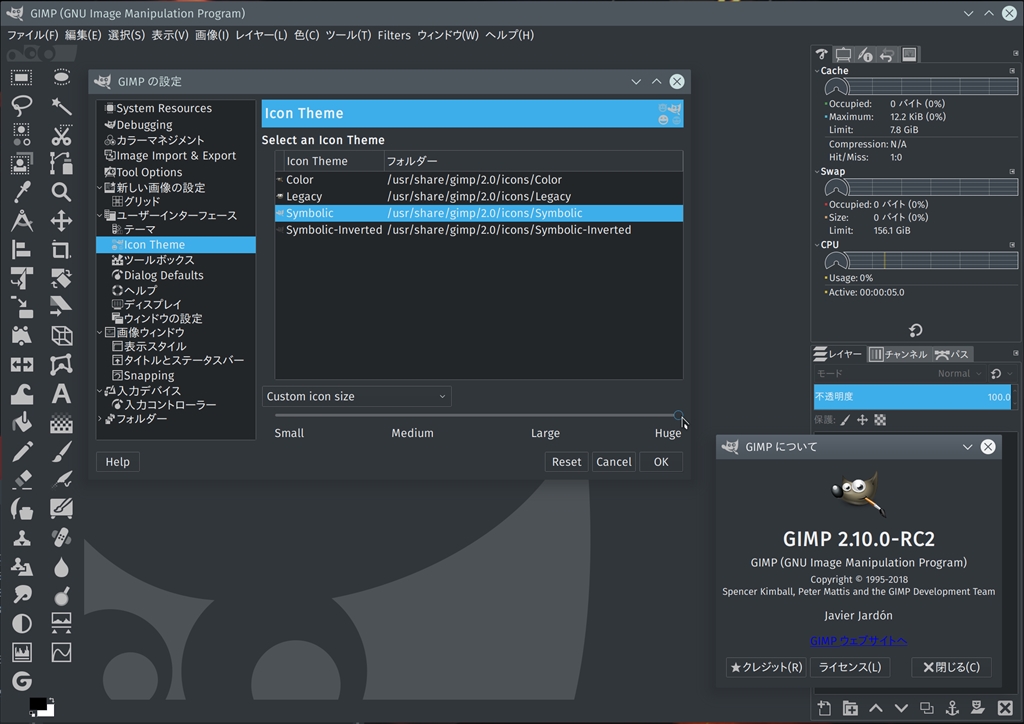Select the Fuzzy Select wand tool
The height and width of the screenshot is (724, 1024).
pyautogui.click(x=61, y=105)
